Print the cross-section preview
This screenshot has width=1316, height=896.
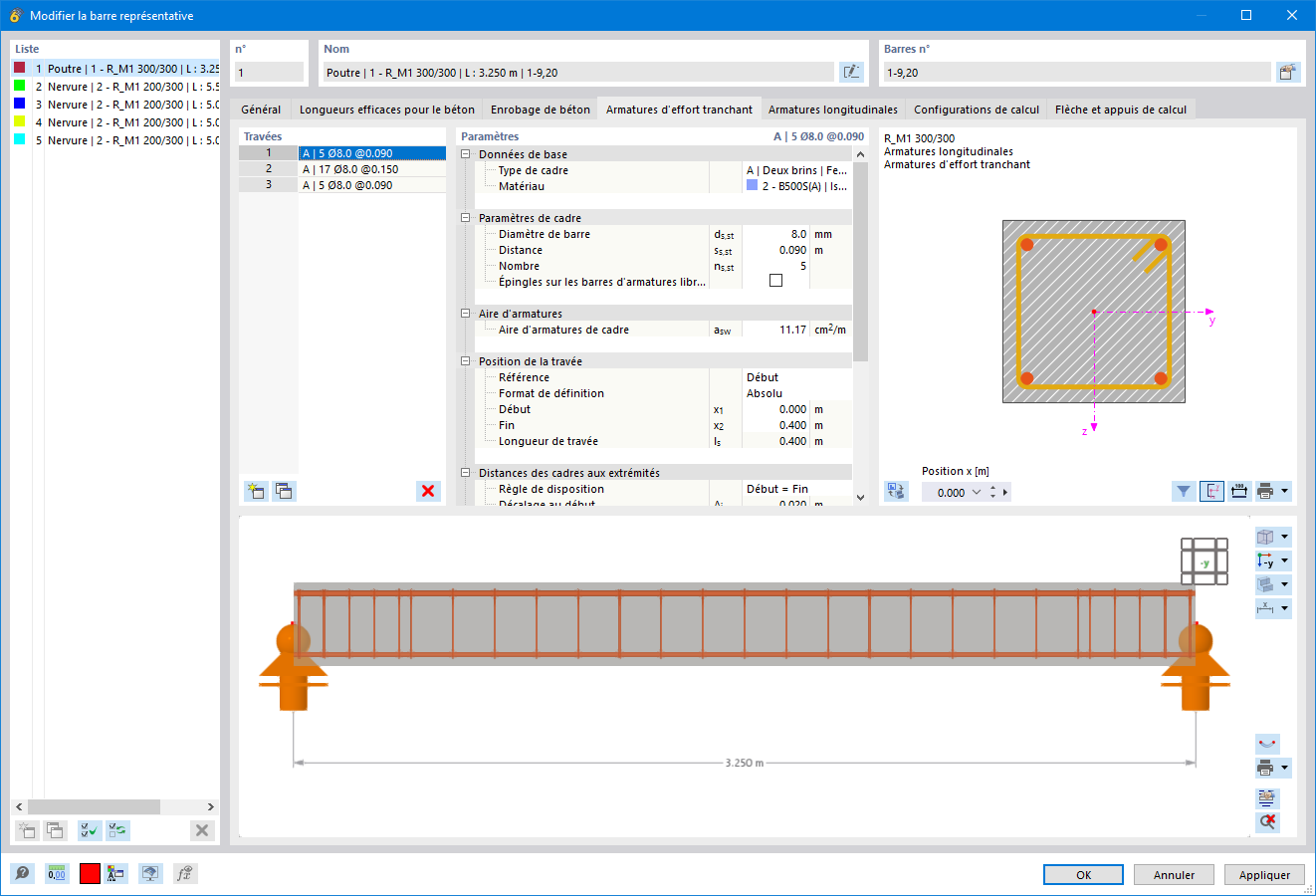[x=1265, y=491]
